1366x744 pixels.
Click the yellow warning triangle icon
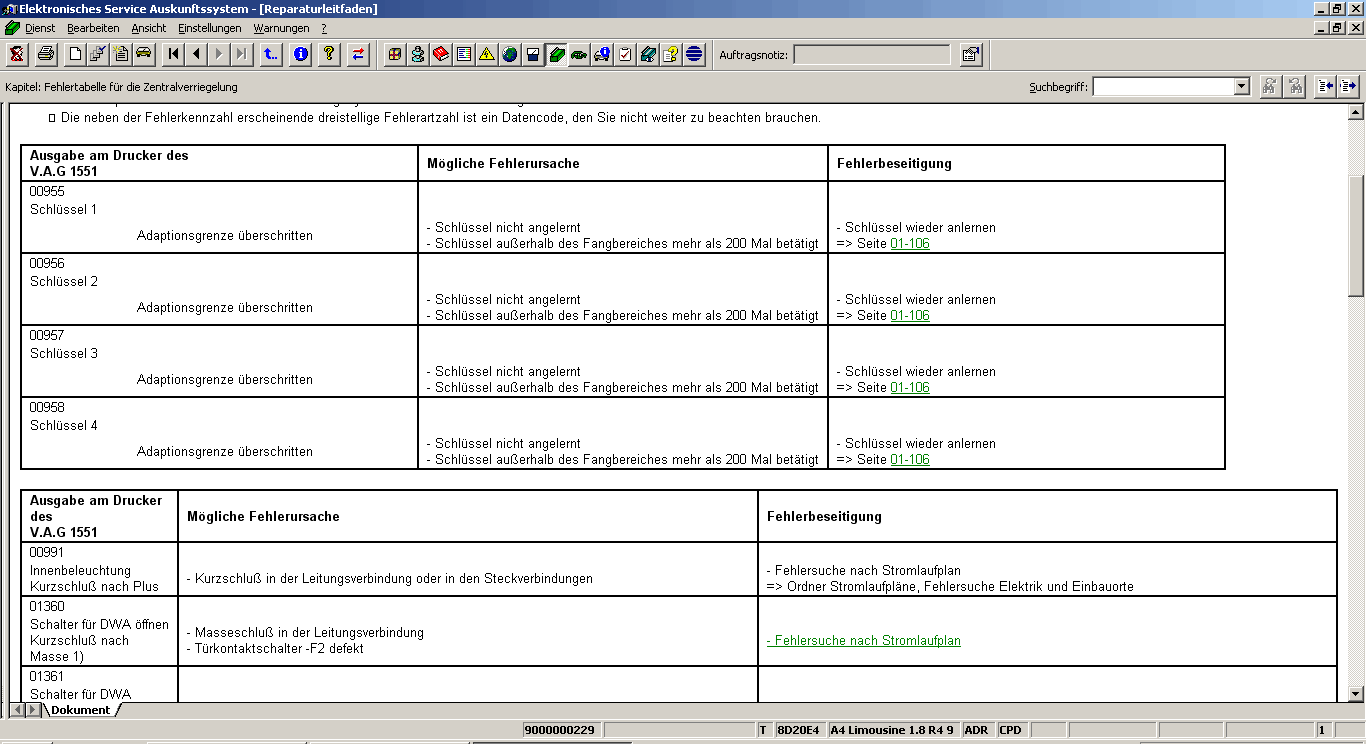pos(487,54)
